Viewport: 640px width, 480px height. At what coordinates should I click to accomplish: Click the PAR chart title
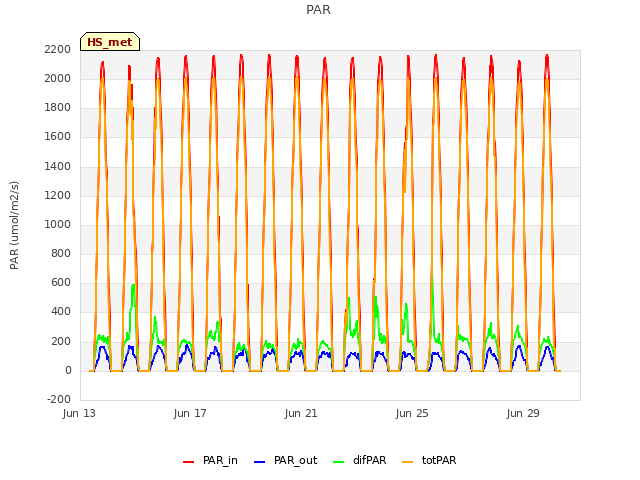[x=318, y=10]
